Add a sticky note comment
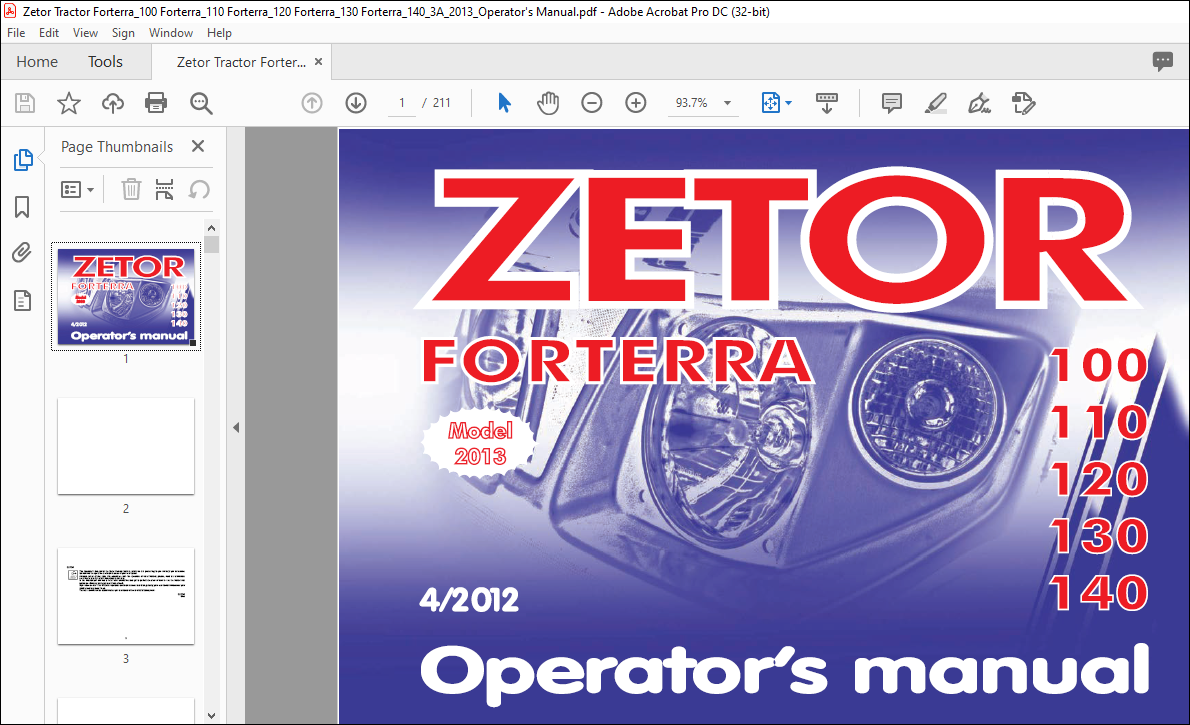 892,102
